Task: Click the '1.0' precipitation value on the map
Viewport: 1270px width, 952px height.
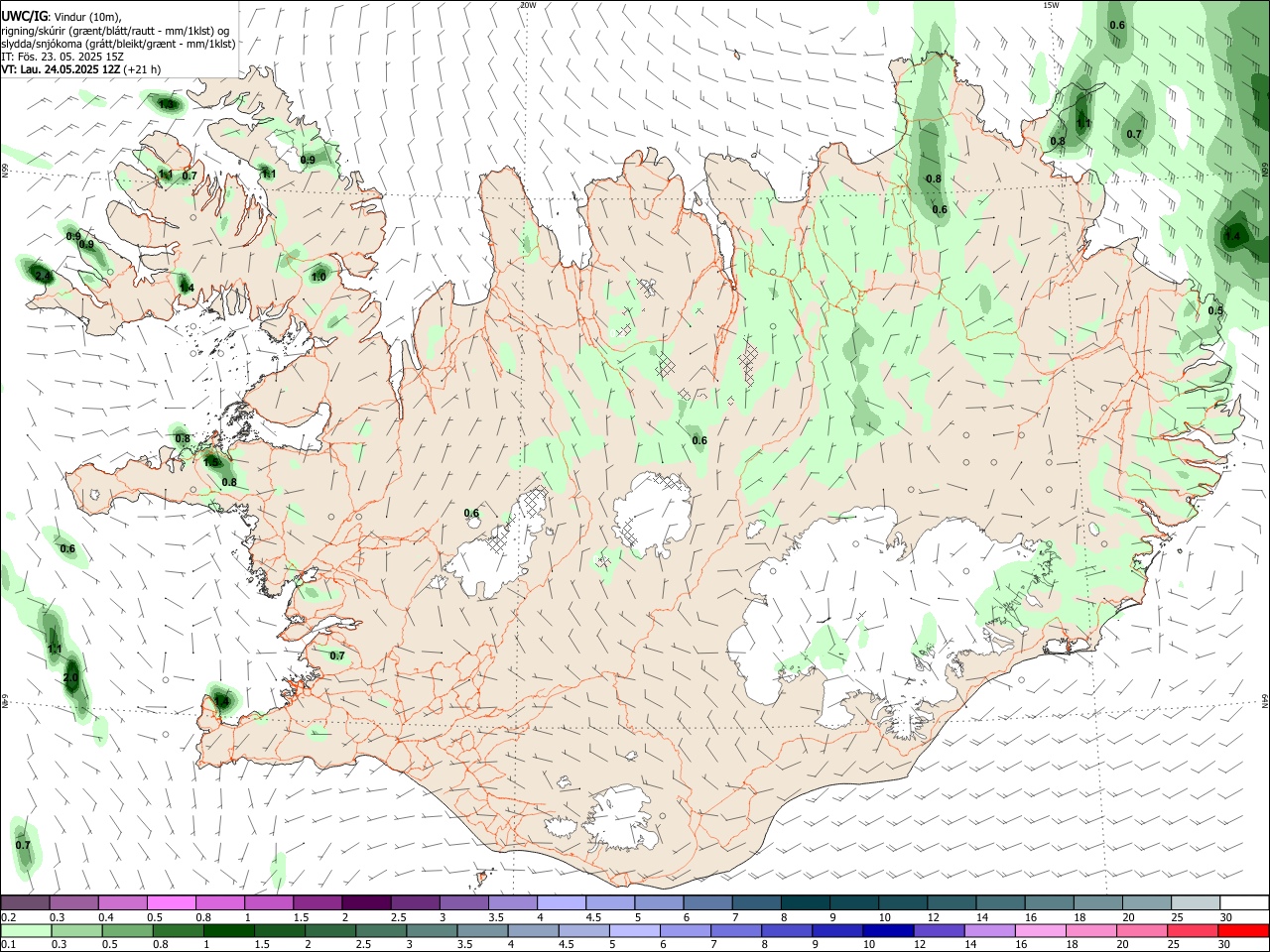Action: pyautogui.click(x=318, y=277)
